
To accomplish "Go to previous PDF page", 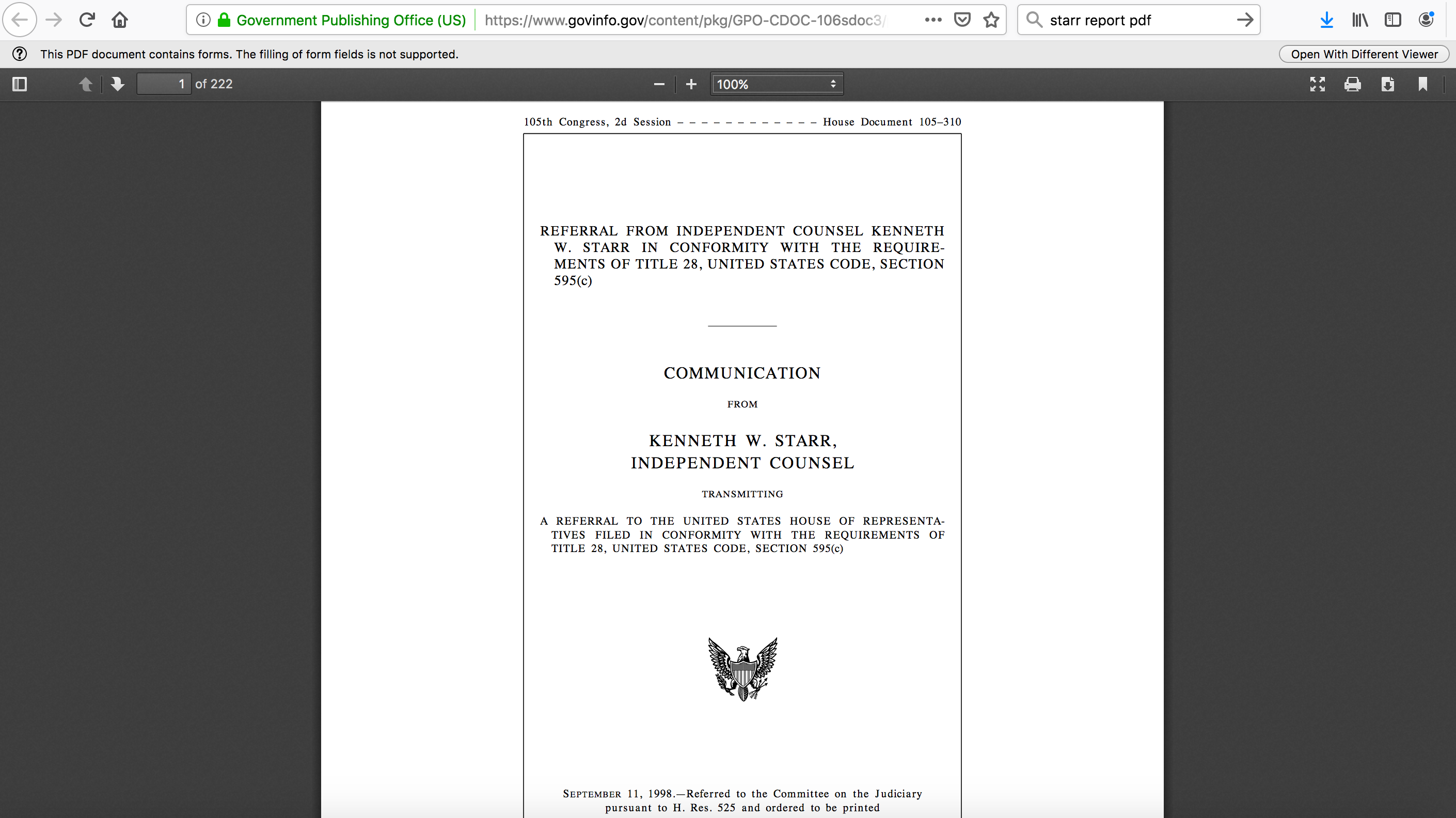I will point(85,84).
